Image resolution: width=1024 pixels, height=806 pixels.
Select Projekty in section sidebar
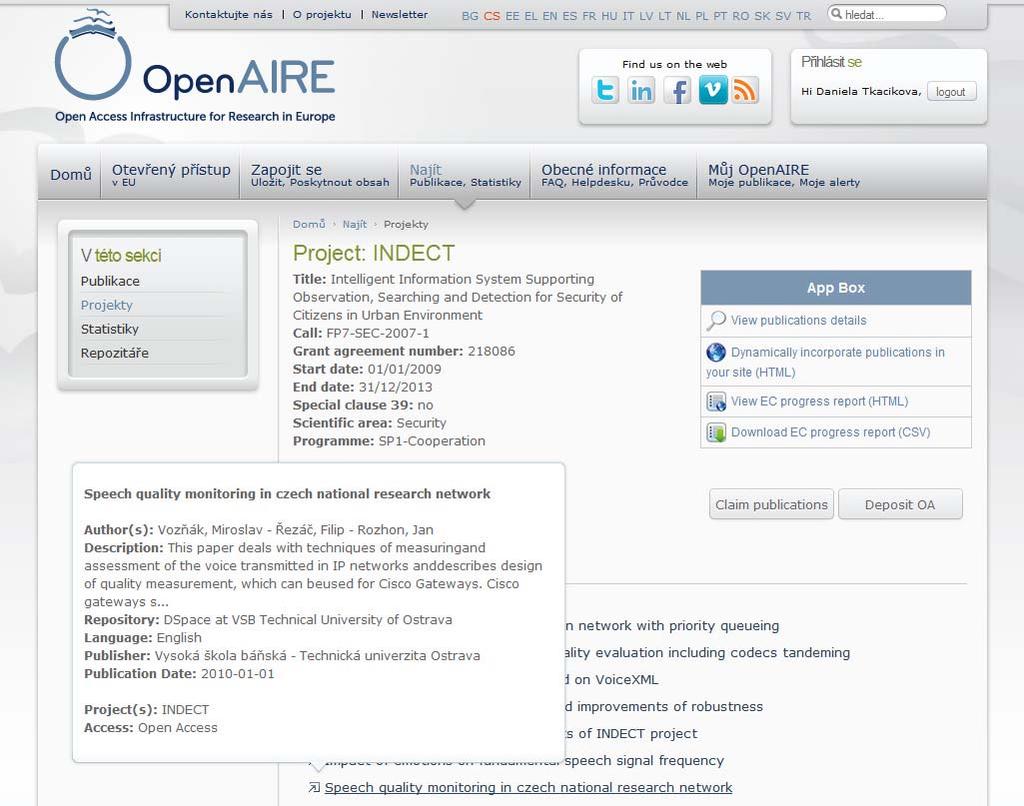(106, 305)
